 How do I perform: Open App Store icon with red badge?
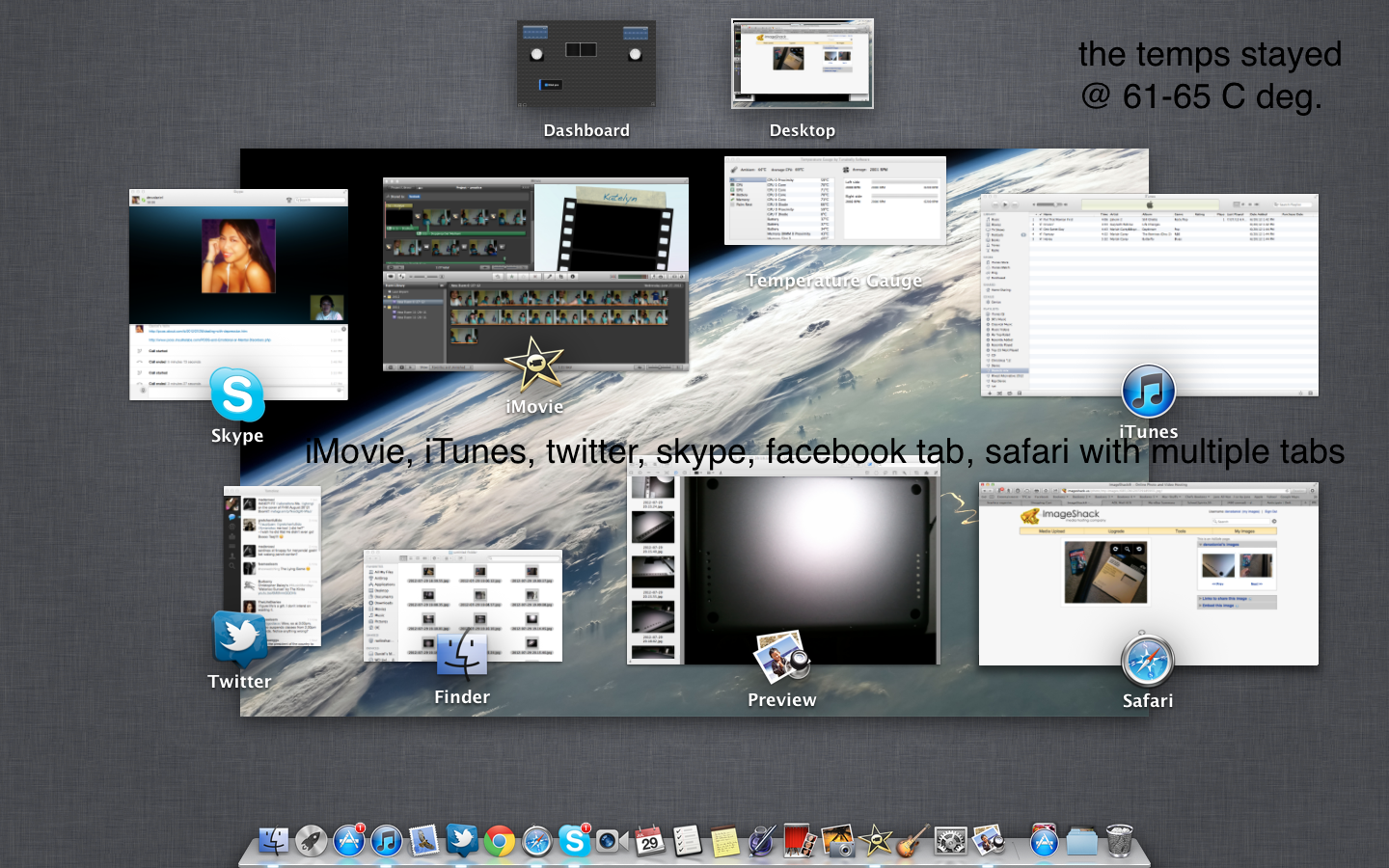point(349,841)
